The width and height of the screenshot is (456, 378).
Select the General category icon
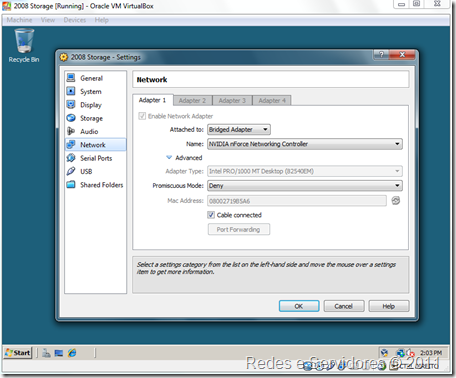pyautogui.click(x=71, y=78)
